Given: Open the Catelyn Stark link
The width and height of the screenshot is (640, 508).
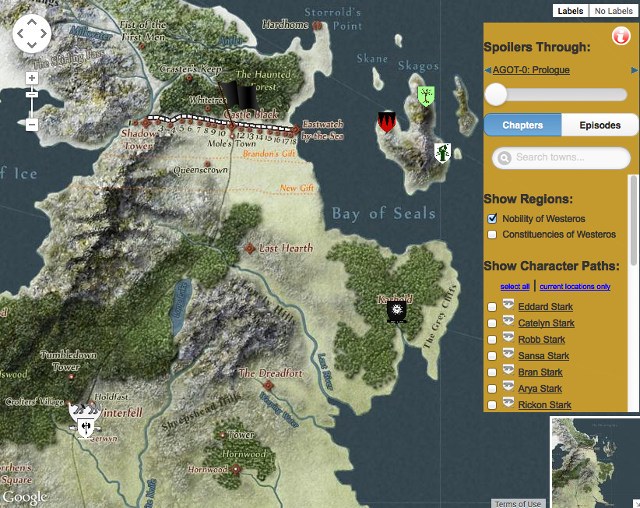Looking at the screenshot, I should tap(546, 323).
